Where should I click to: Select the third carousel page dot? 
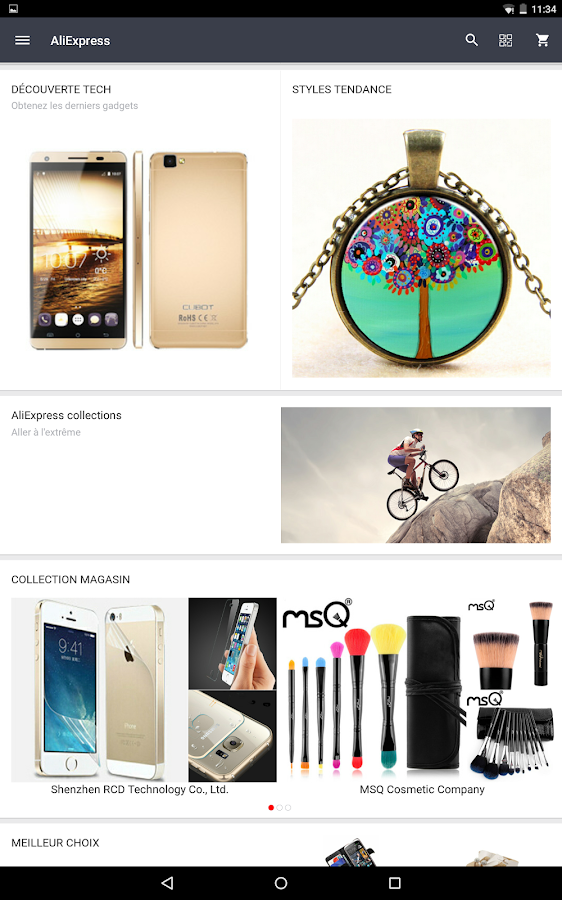[x=288, y=808]
